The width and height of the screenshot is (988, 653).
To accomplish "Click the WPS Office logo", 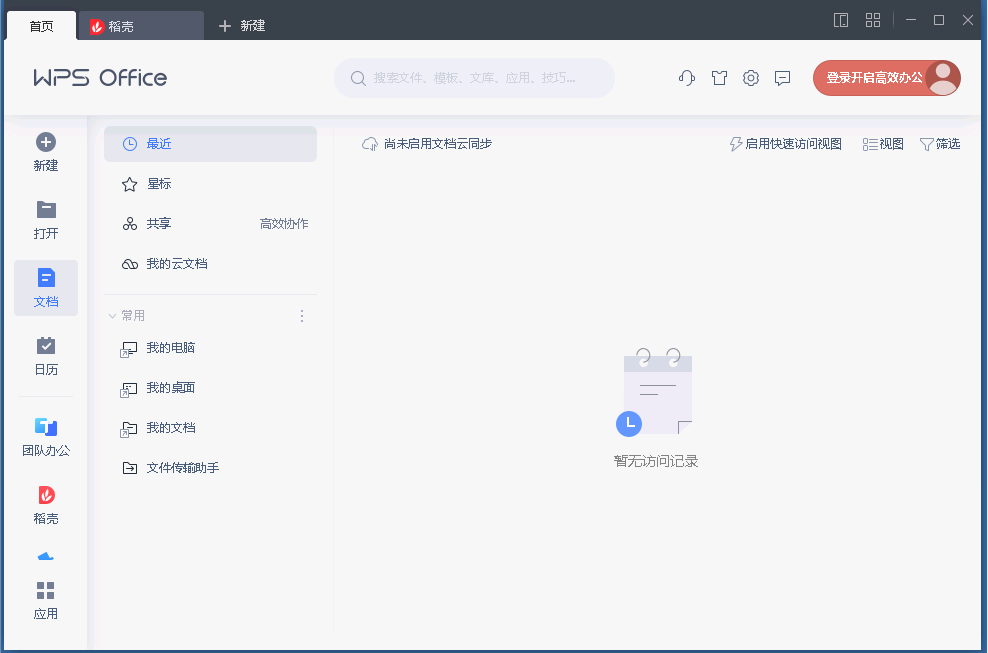I will (100, 78).
